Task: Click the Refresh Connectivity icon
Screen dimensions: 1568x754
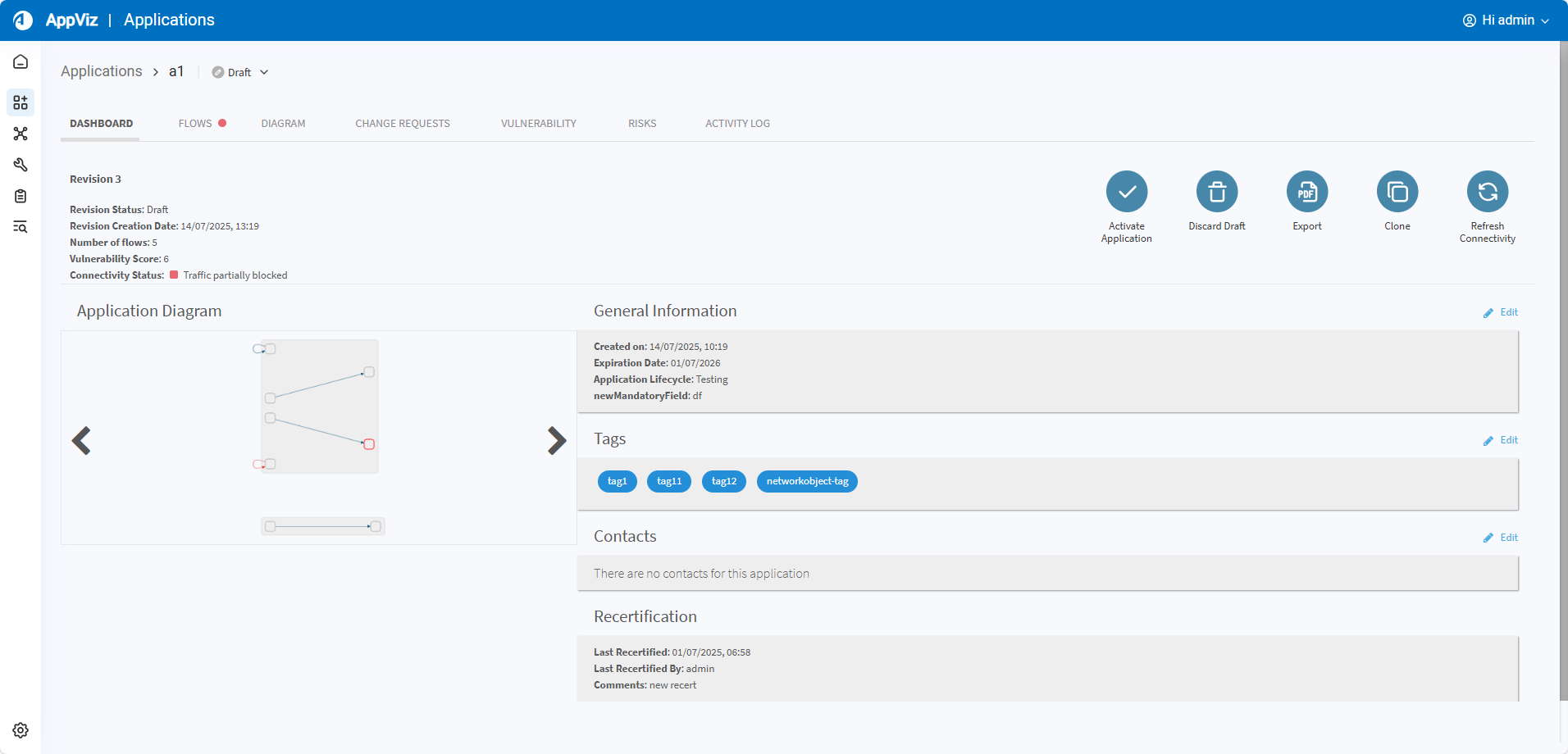Action: (x=1487, y=192)
